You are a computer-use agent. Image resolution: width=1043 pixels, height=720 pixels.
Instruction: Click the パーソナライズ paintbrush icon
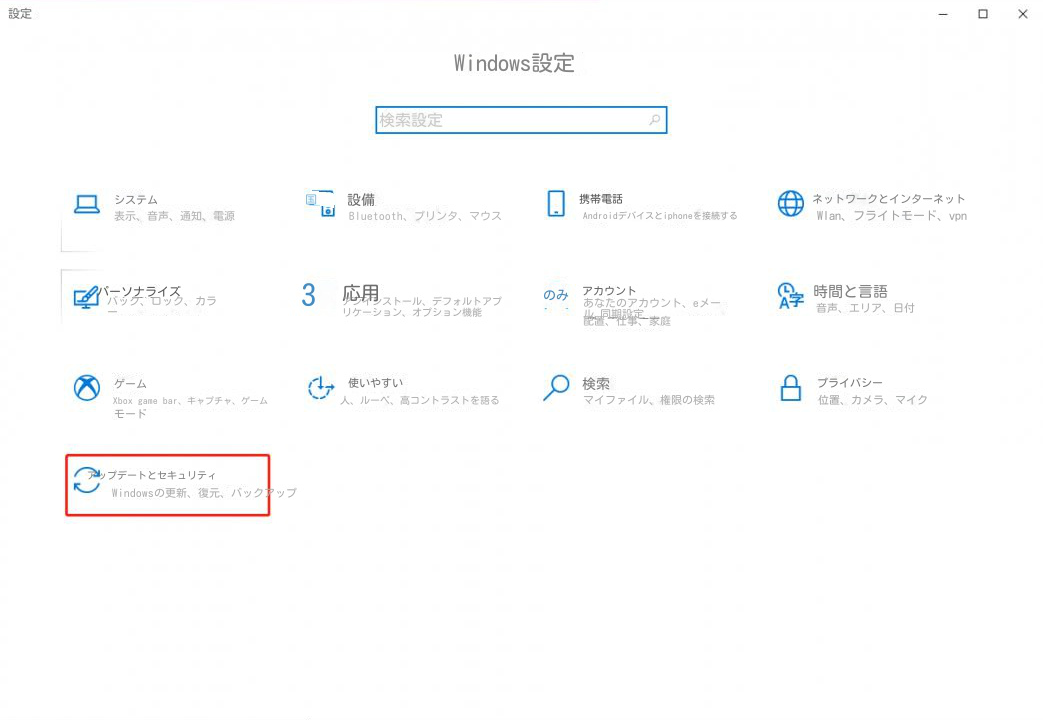click(x=86, y=297)
